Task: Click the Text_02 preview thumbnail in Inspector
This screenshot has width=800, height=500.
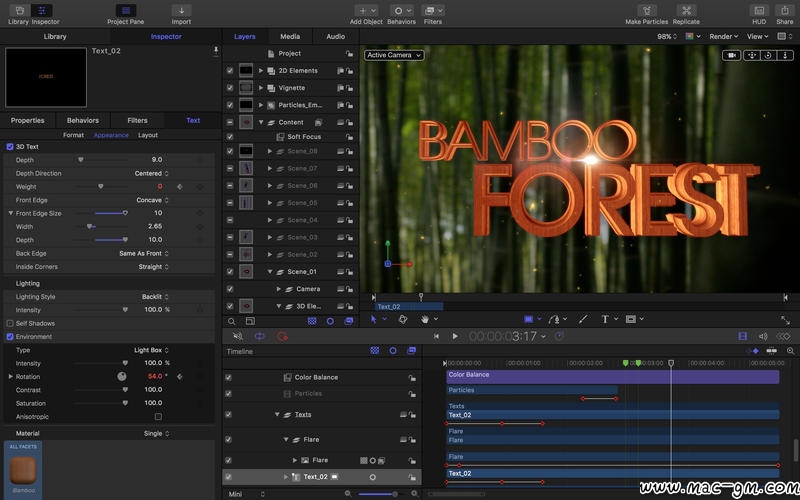Action: [x=46, y=77]
